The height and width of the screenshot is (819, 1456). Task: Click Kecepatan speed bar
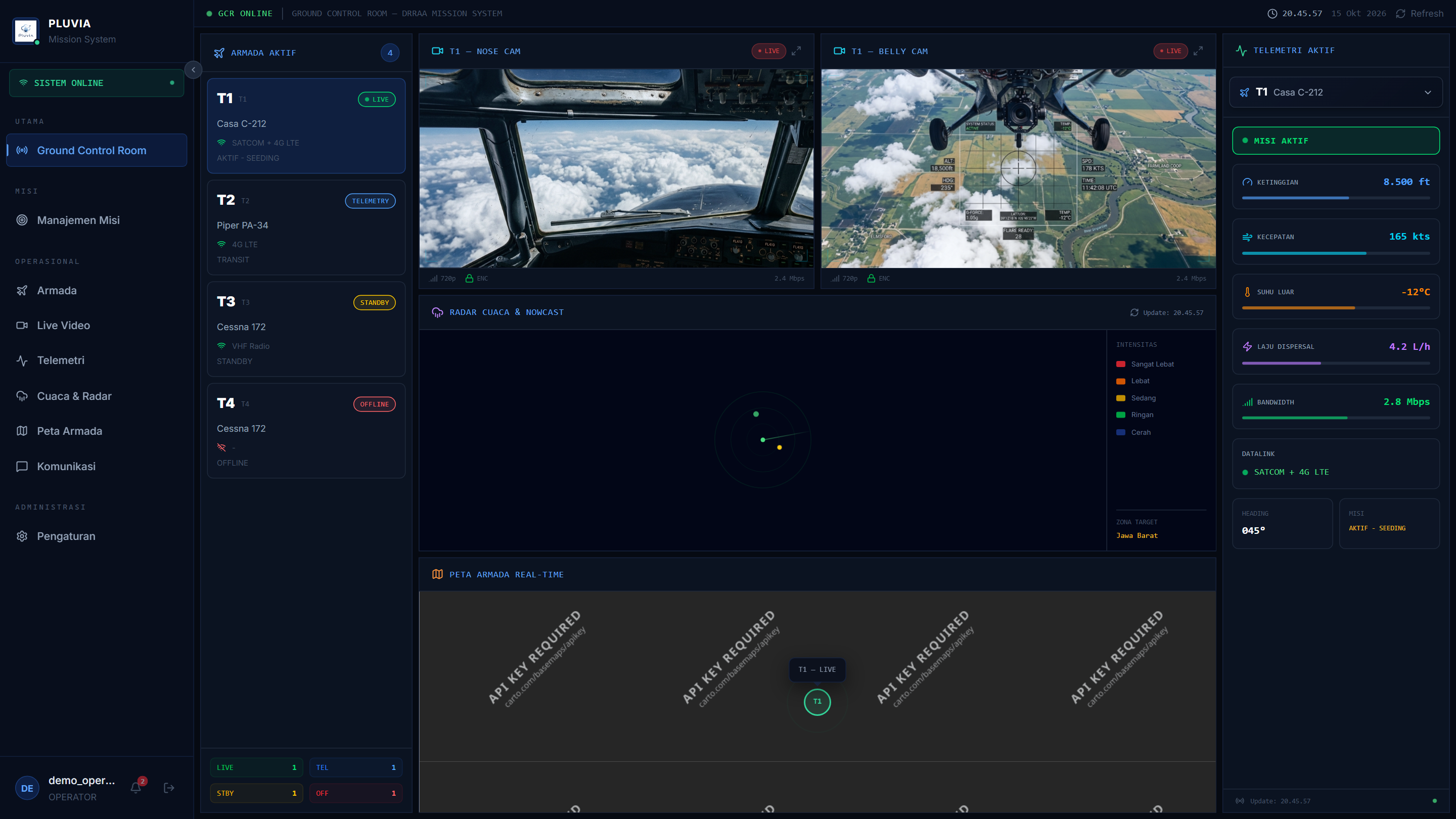pyautogui.click(x=1336, y=253)
